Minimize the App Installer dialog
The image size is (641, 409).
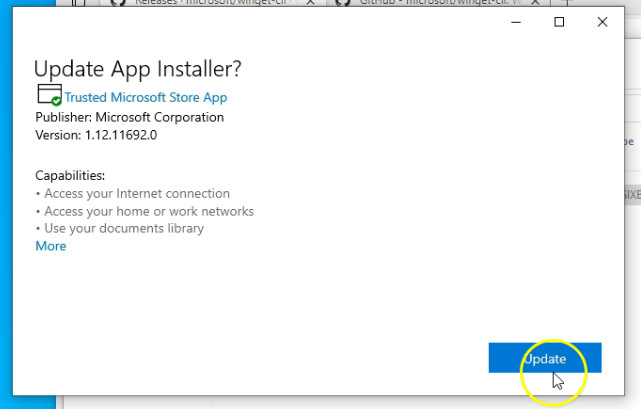coord(516,22)
